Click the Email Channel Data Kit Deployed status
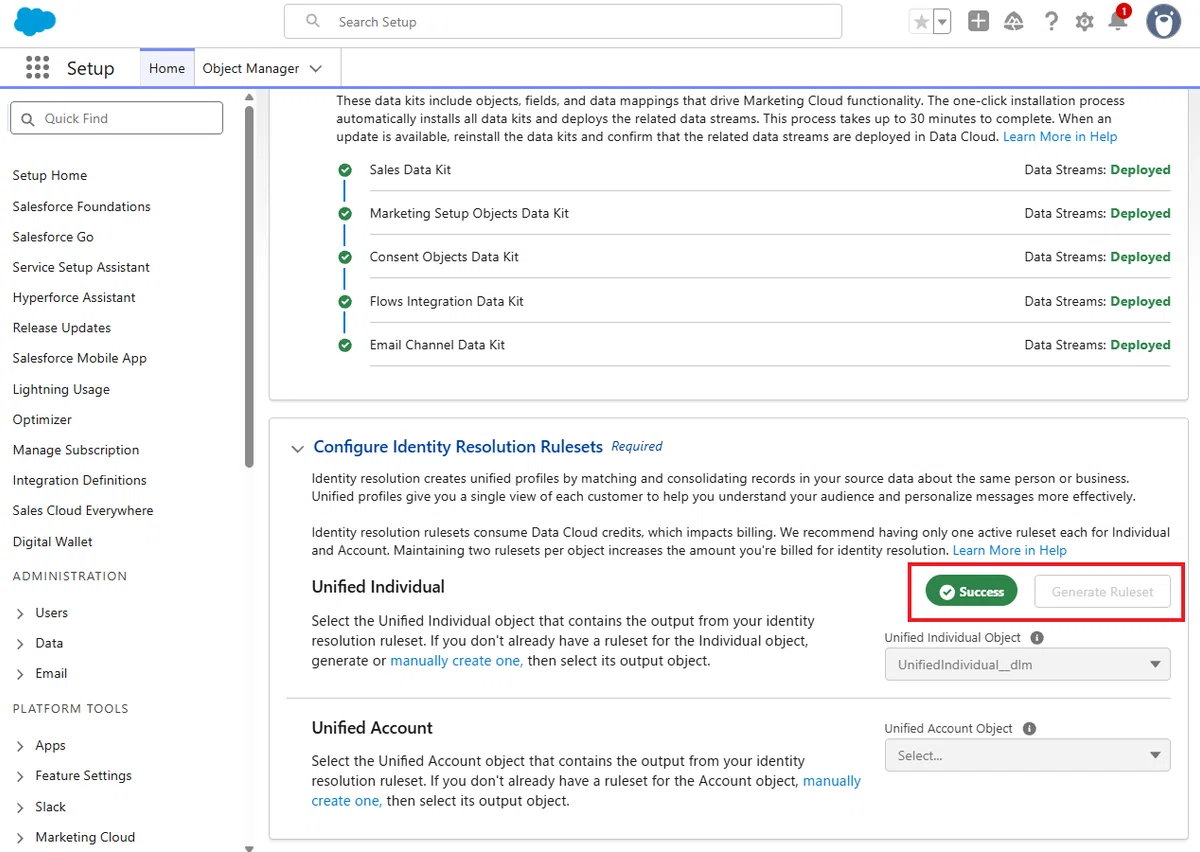Viewport: 1200px width, 852px height. [x=1140, y=345]
